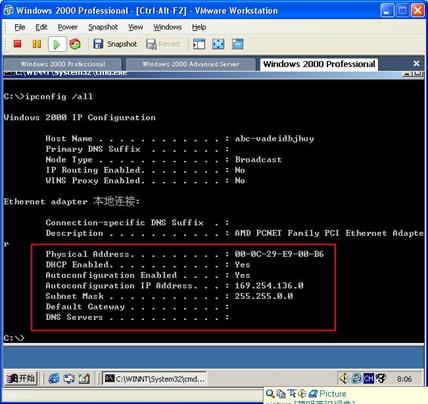Select the first Windows 2000 Professional tab
This screenshot has width=428, height=404.
63,64
